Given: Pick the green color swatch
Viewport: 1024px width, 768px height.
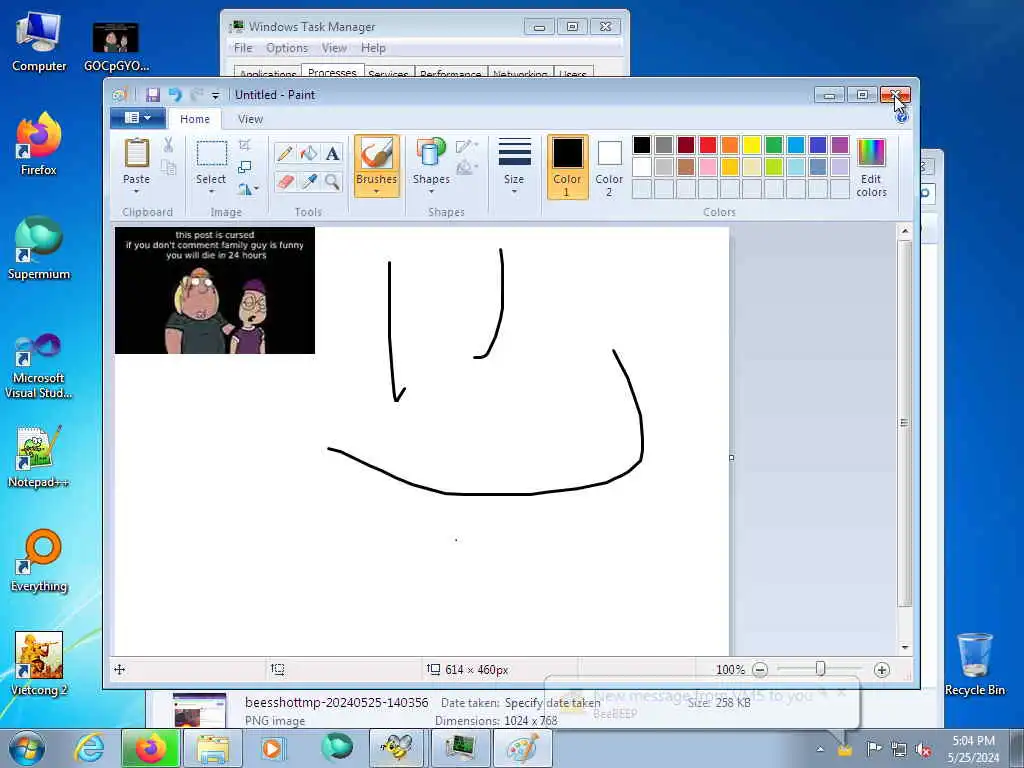Looking at the screenshot, I should tap(774, 145).
